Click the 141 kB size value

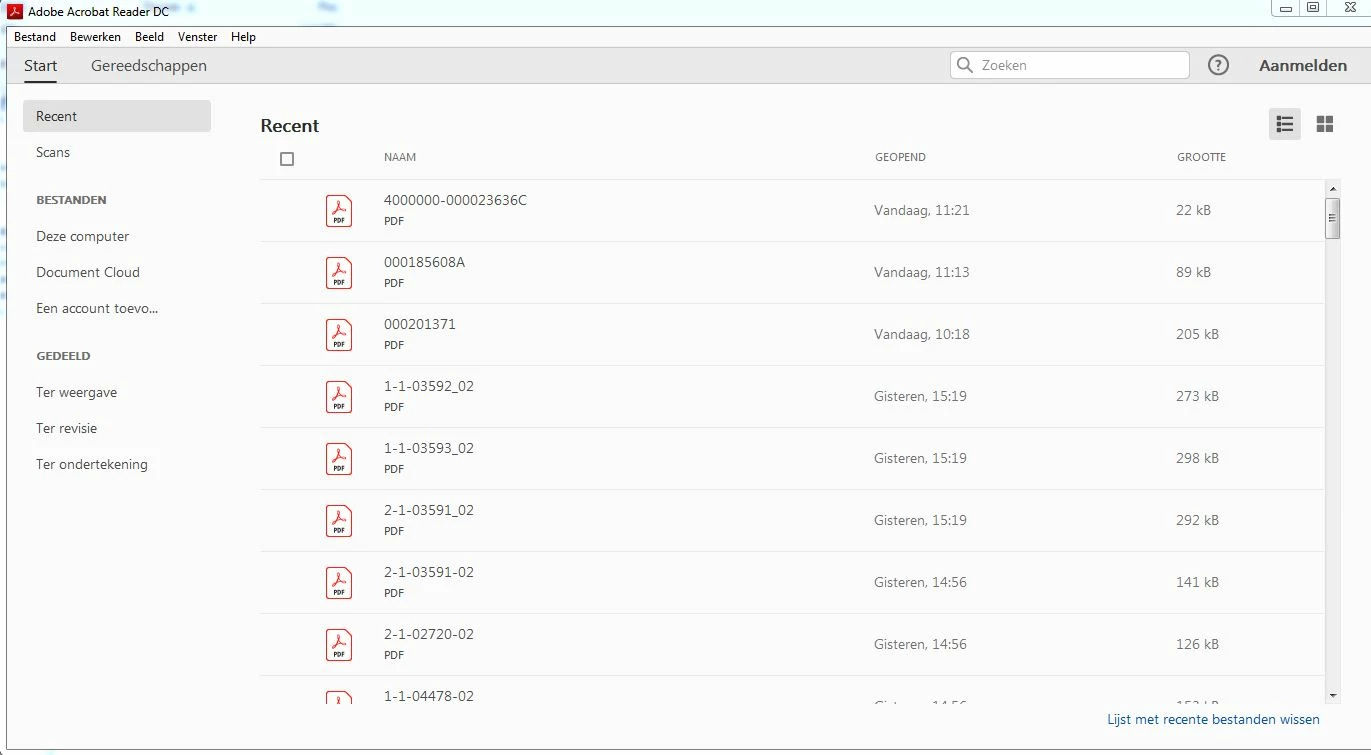1197,583
